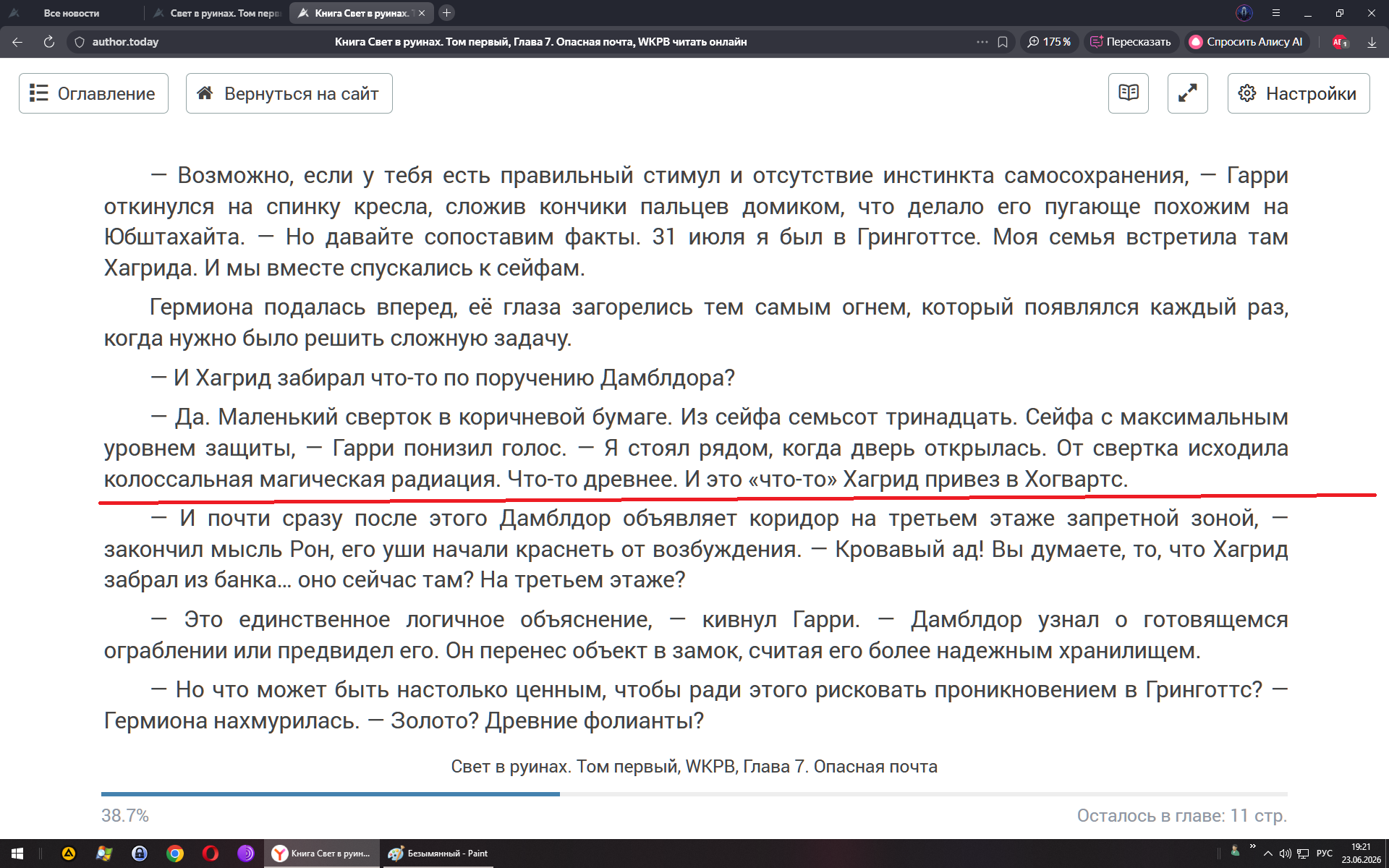Open Спросить Алису AI assistant

[1246, 42]
